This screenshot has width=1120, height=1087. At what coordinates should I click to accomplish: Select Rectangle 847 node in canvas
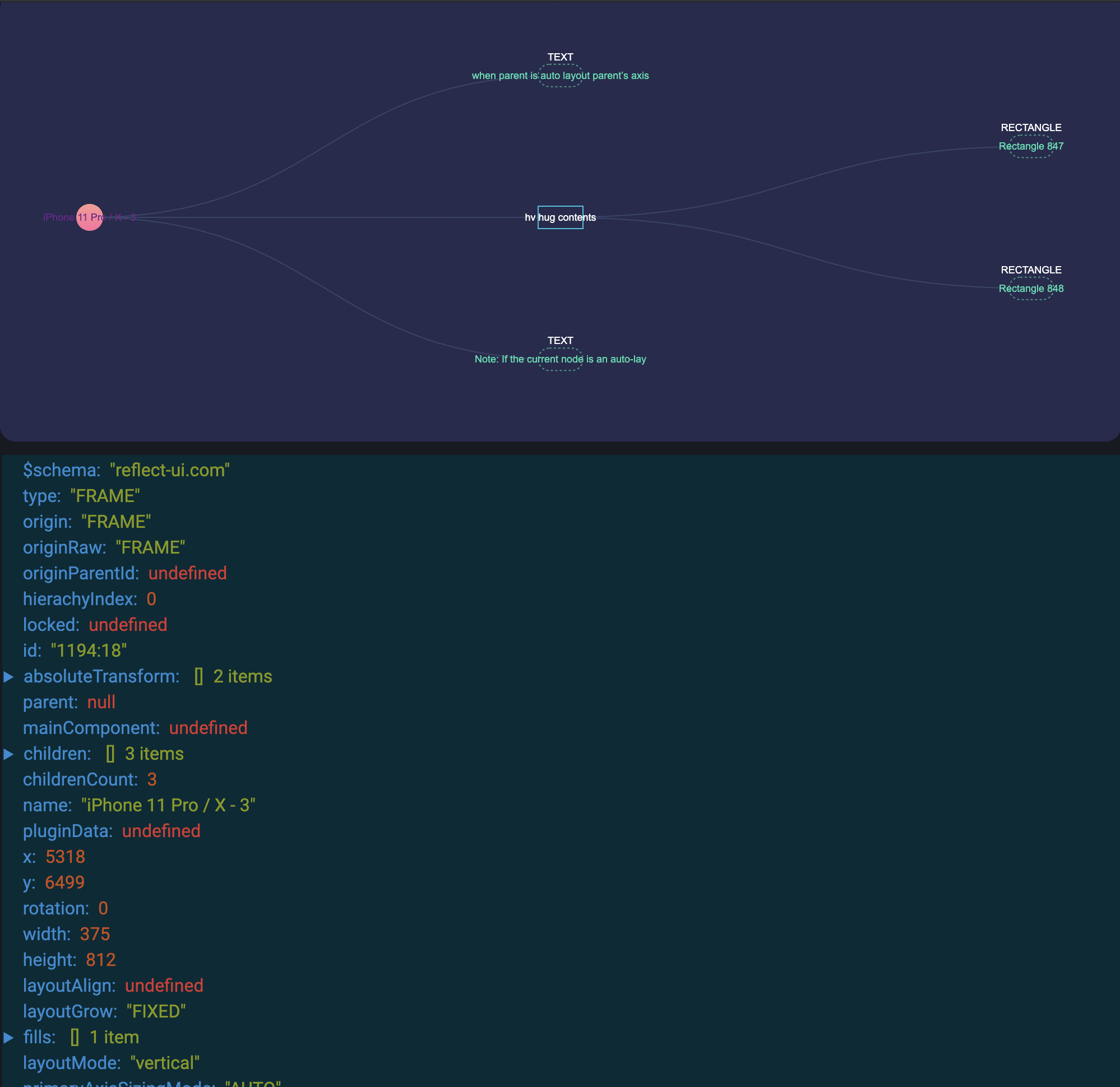(1031, 146)
